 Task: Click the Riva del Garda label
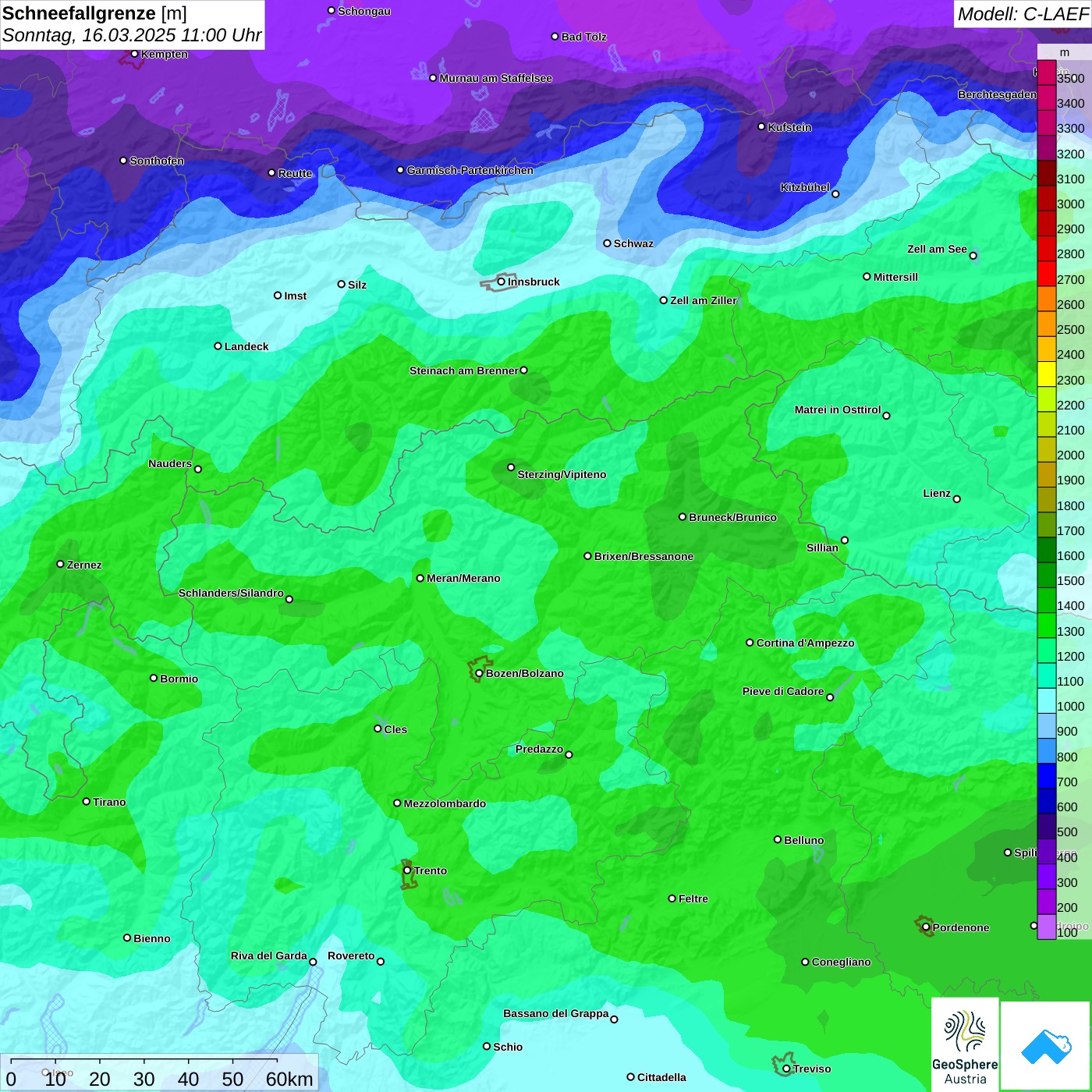(268, 955)
